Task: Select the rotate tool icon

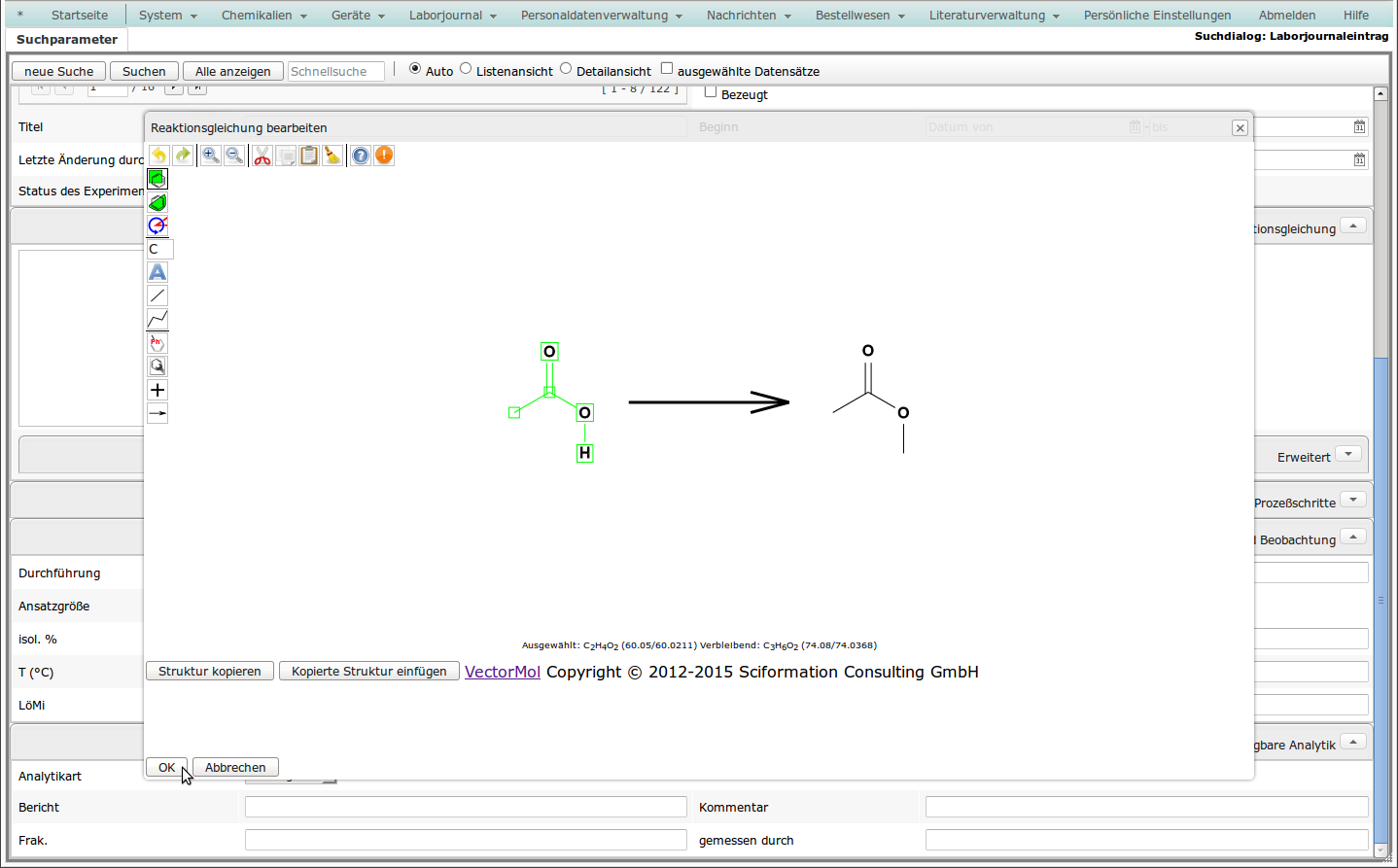Action: pyautogui.click(x=157, y=226)
